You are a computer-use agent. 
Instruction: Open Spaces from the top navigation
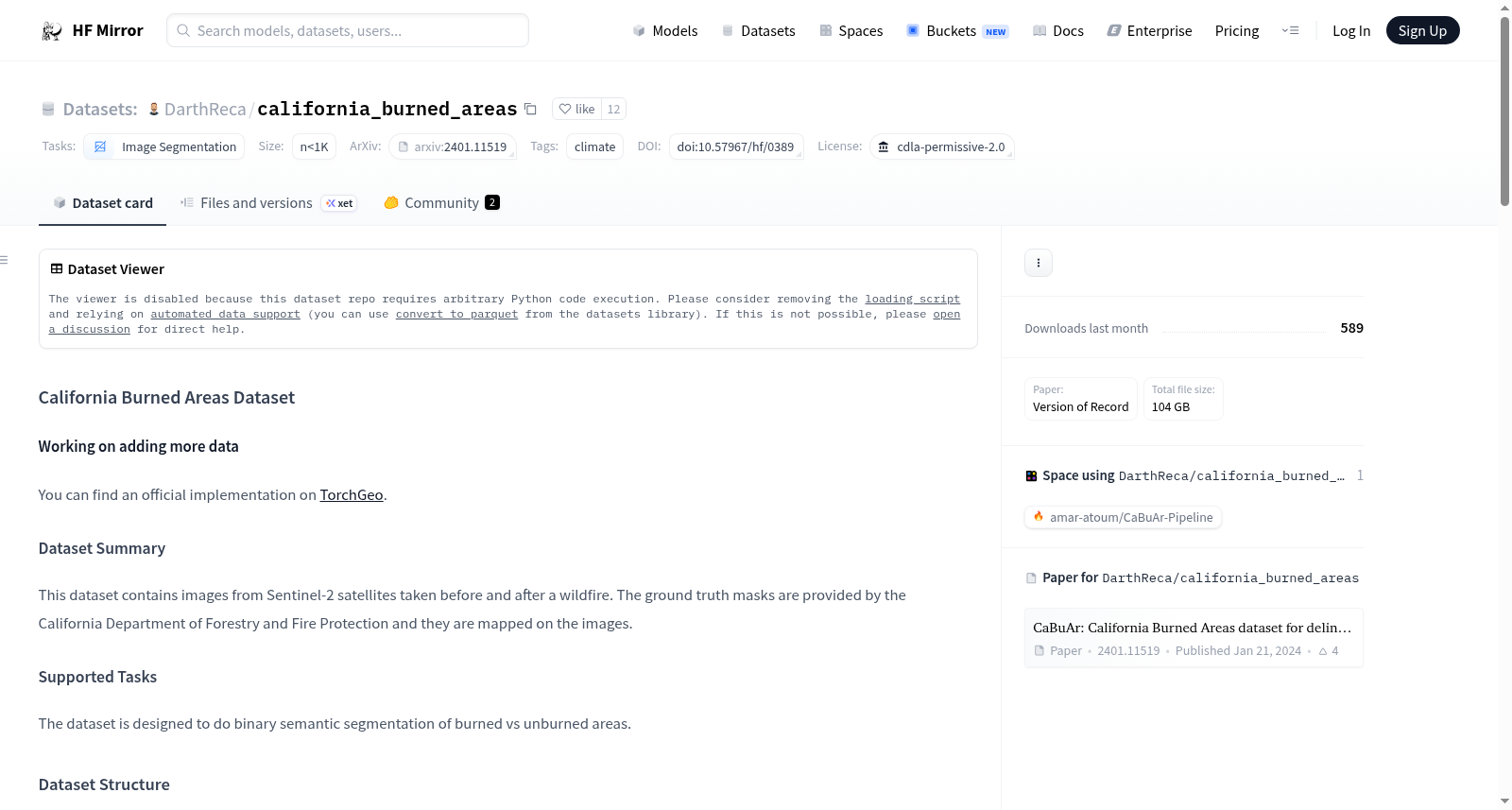[850, 31]
